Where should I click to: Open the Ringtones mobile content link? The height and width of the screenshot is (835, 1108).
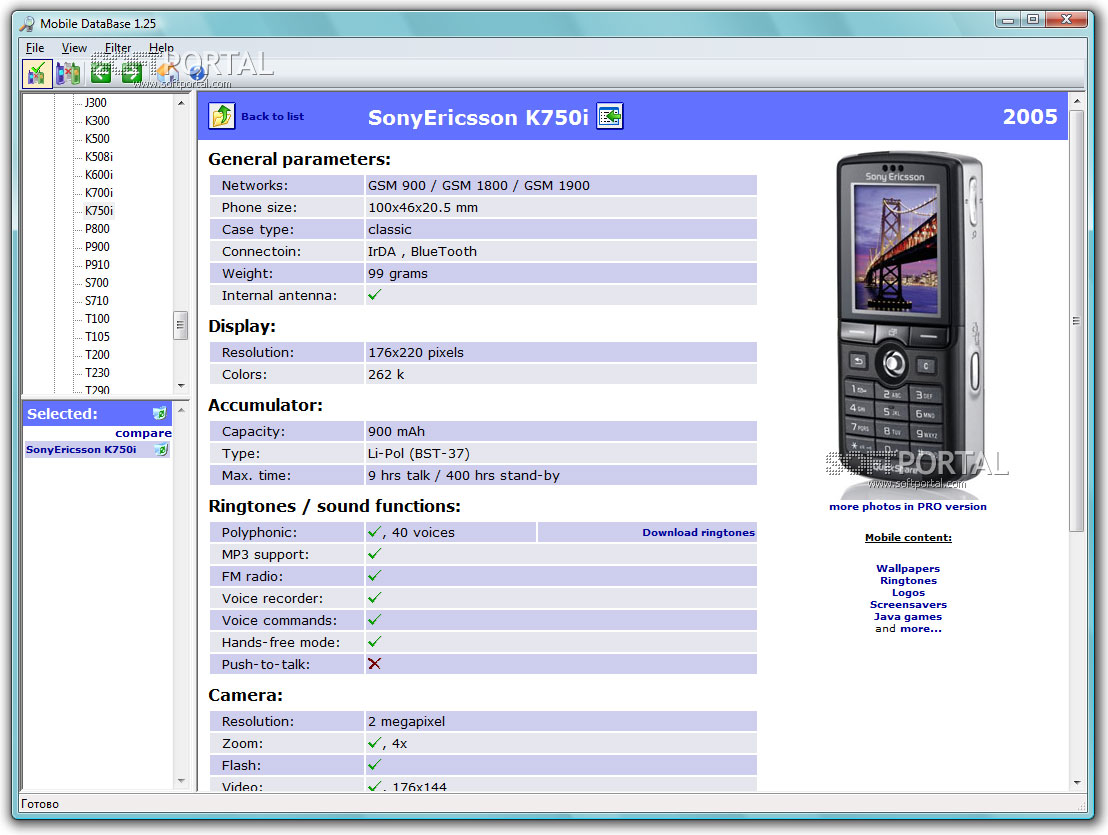click(x=908, y=581)
